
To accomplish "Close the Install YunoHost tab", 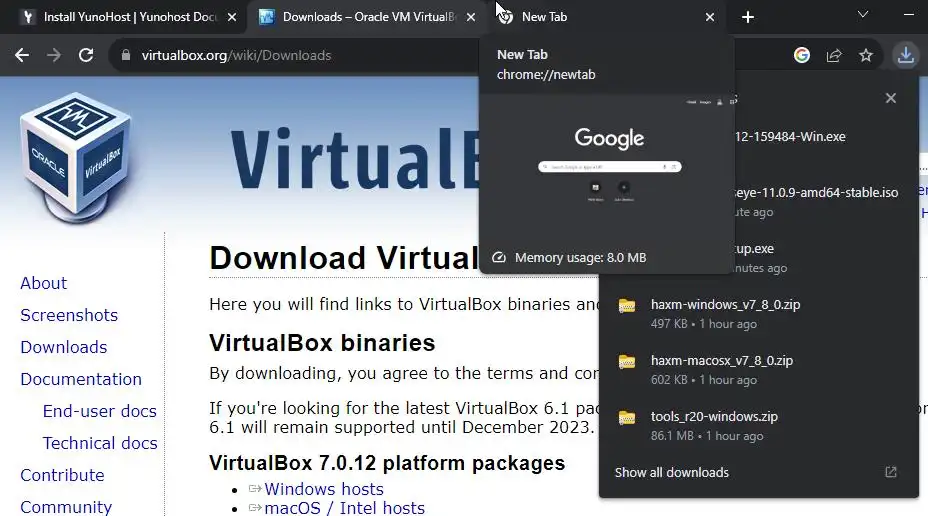I will [x=232, y=17].
